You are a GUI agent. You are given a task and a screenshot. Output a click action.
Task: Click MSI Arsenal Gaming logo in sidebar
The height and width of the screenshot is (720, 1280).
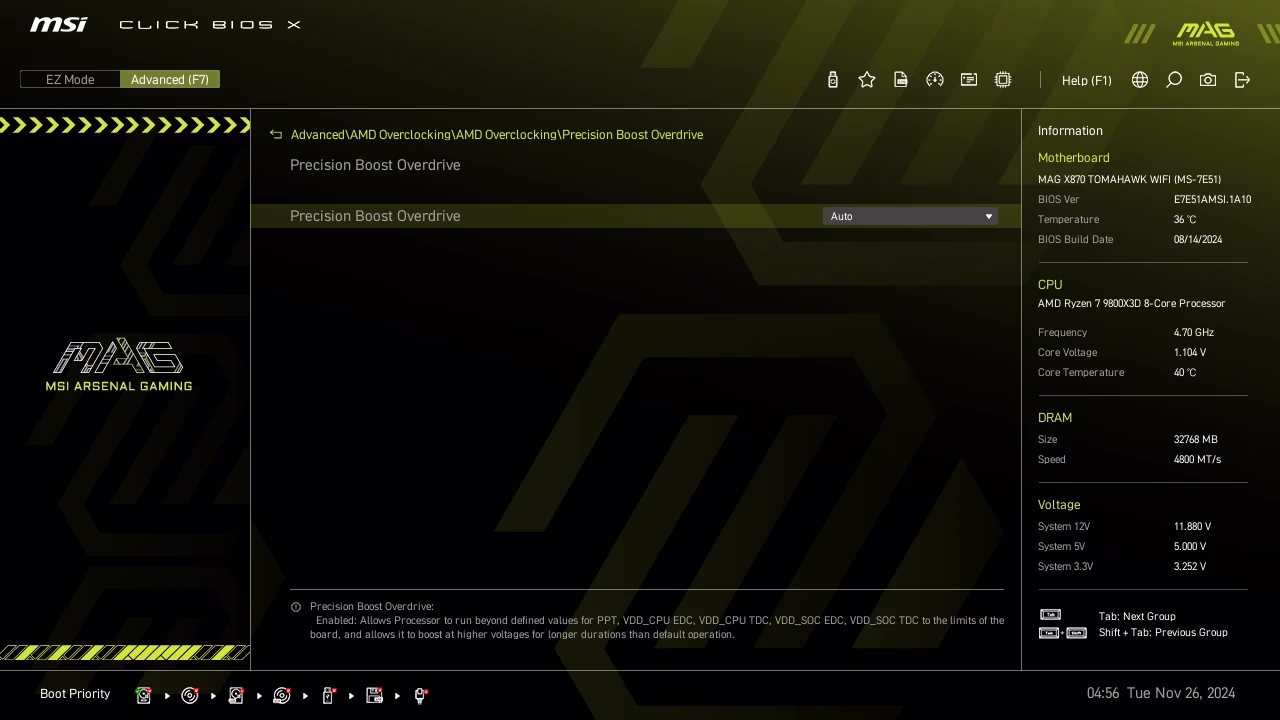119,365
